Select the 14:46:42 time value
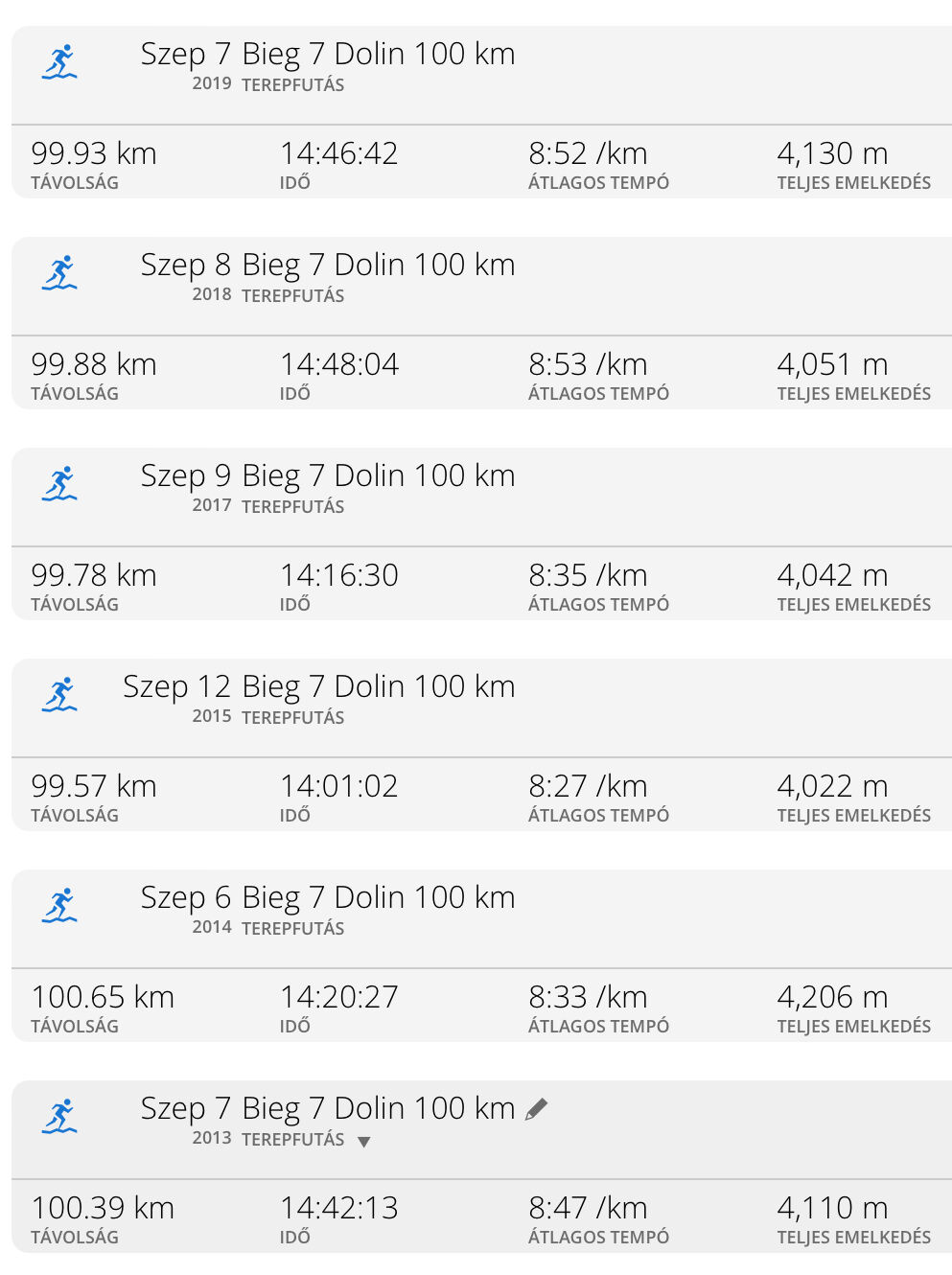Viewport: 952px width, 1275px height. click(338, 153)
